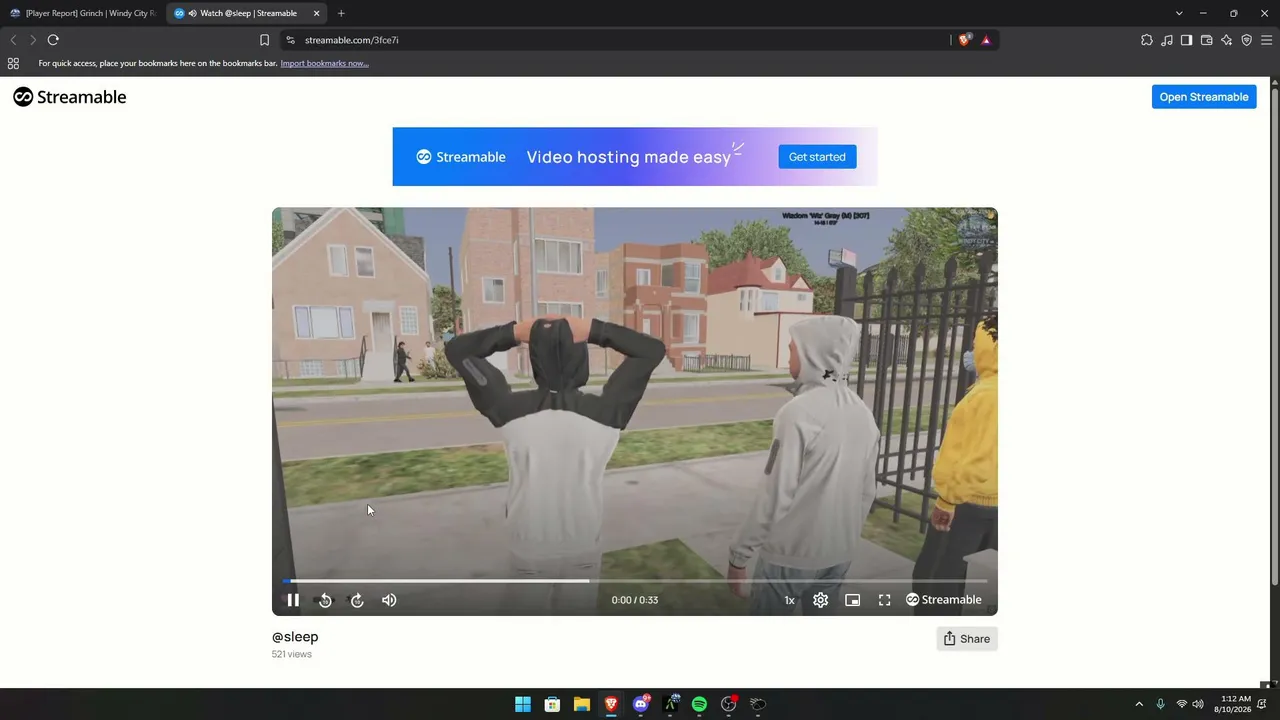Open taskbar volume speaker icon

[1198, 704]
